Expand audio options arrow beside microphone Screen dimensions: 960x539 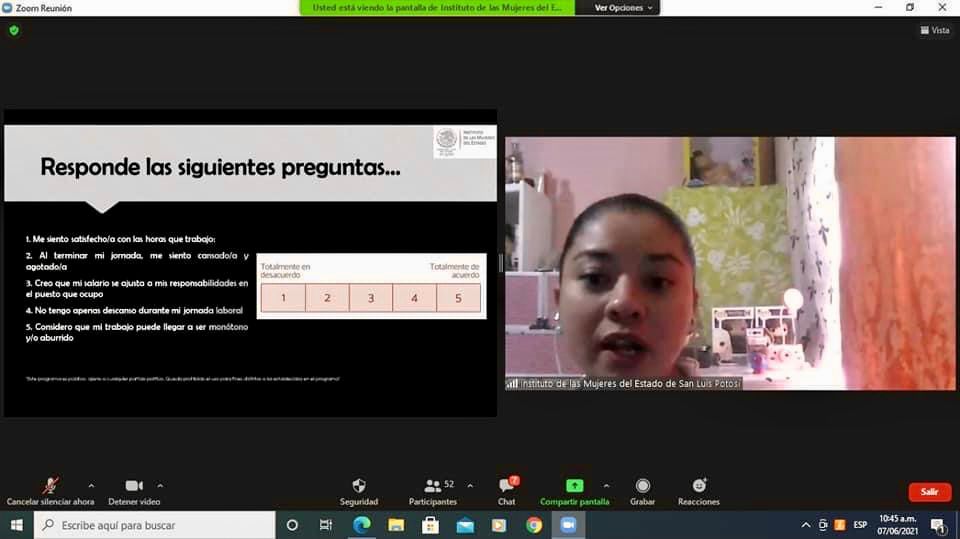(x=92, y=486)
